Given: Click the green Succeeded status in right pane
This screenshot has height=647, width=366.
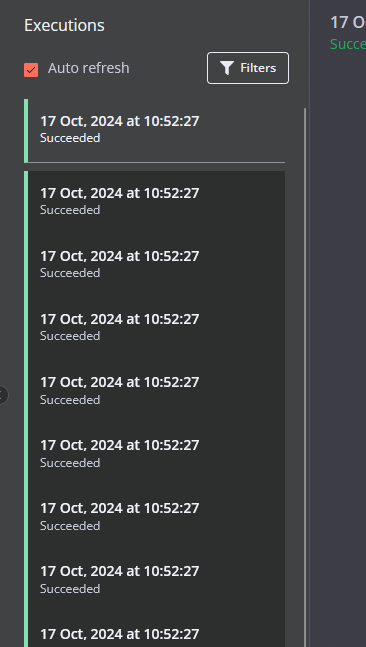Looking at the screenshot, I should click(348, 44).
